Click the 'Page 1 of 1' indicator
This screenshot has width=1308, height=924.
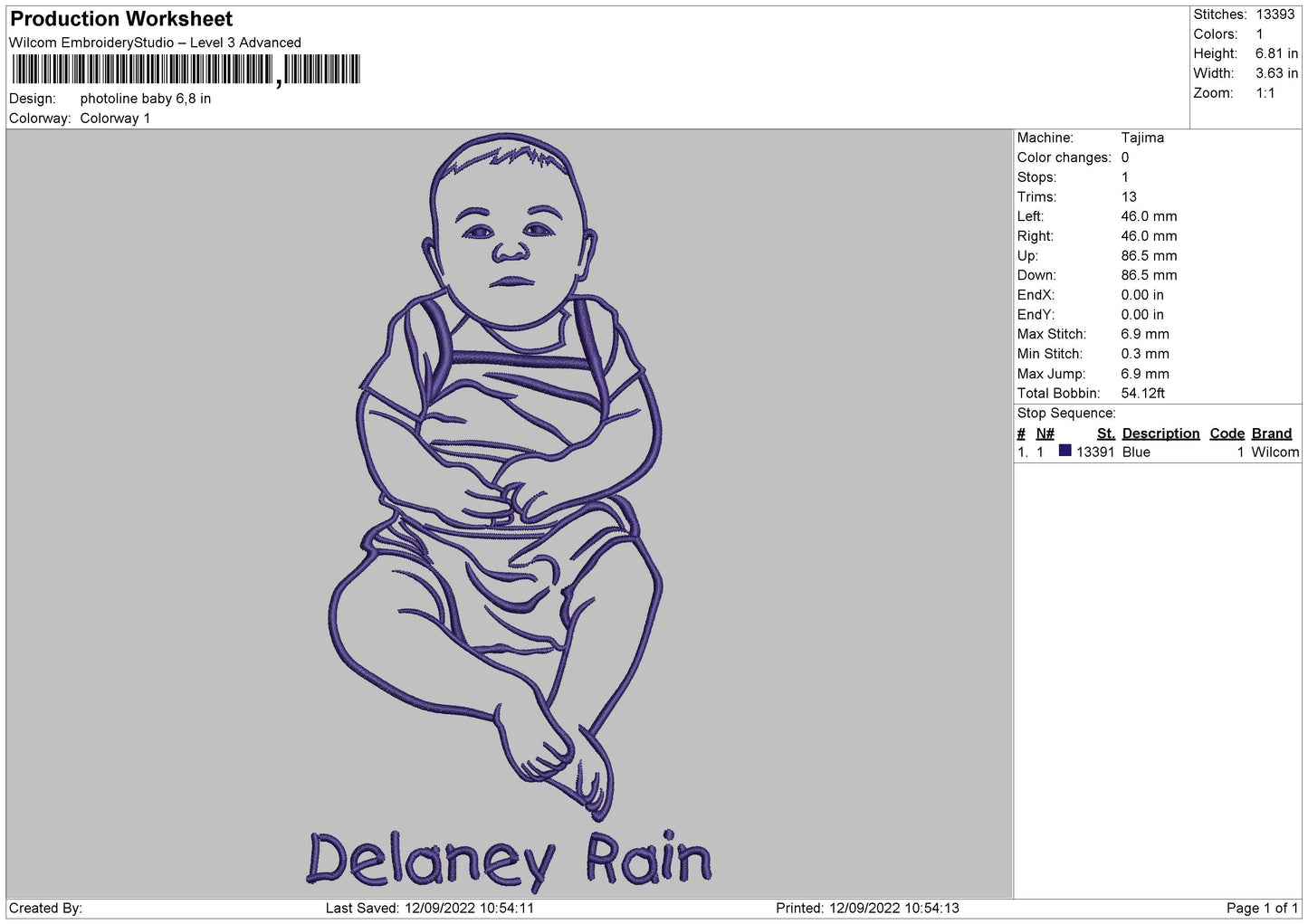(1262, 909)
